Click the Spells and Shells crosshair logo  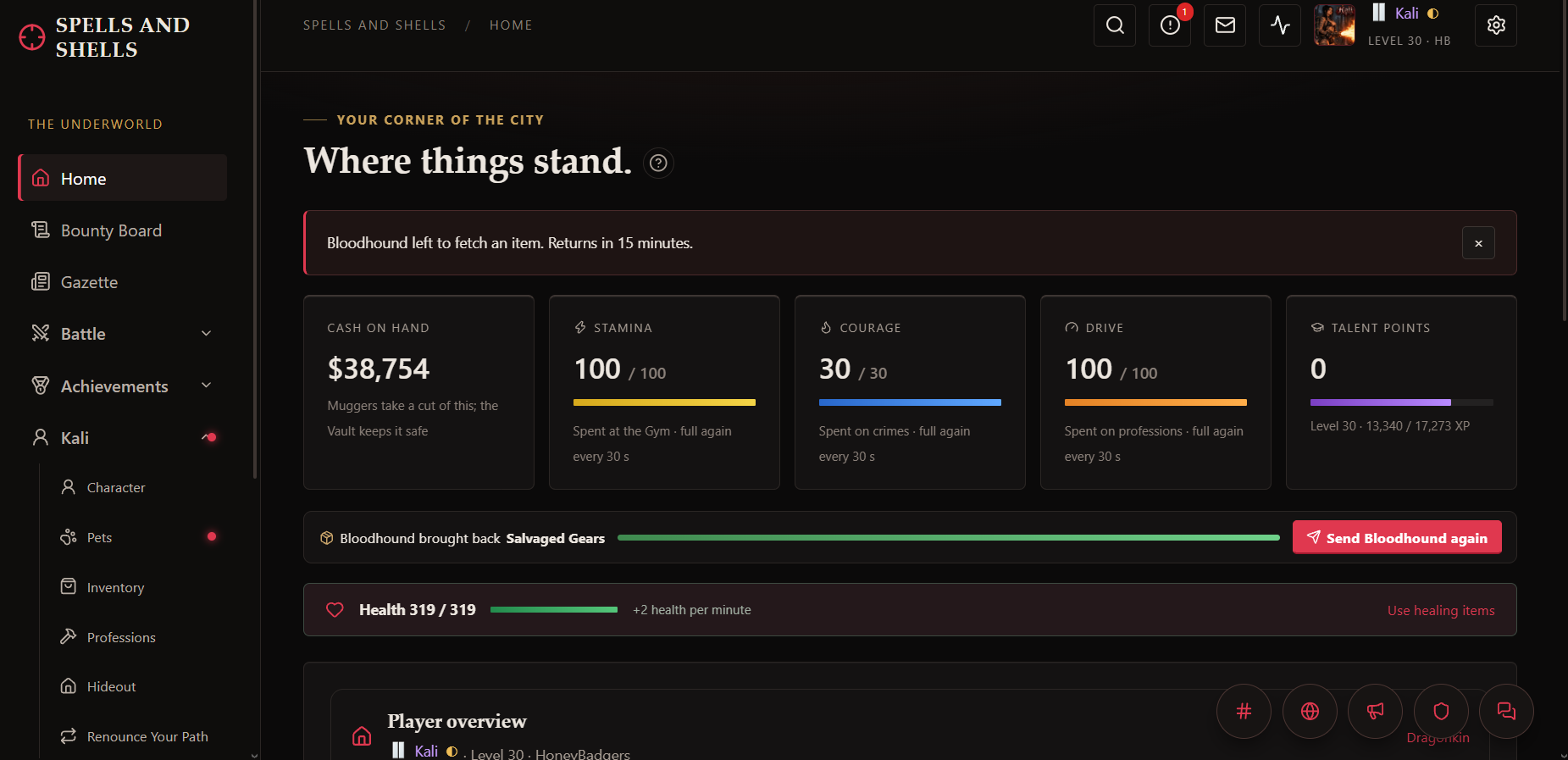point(32,37)
